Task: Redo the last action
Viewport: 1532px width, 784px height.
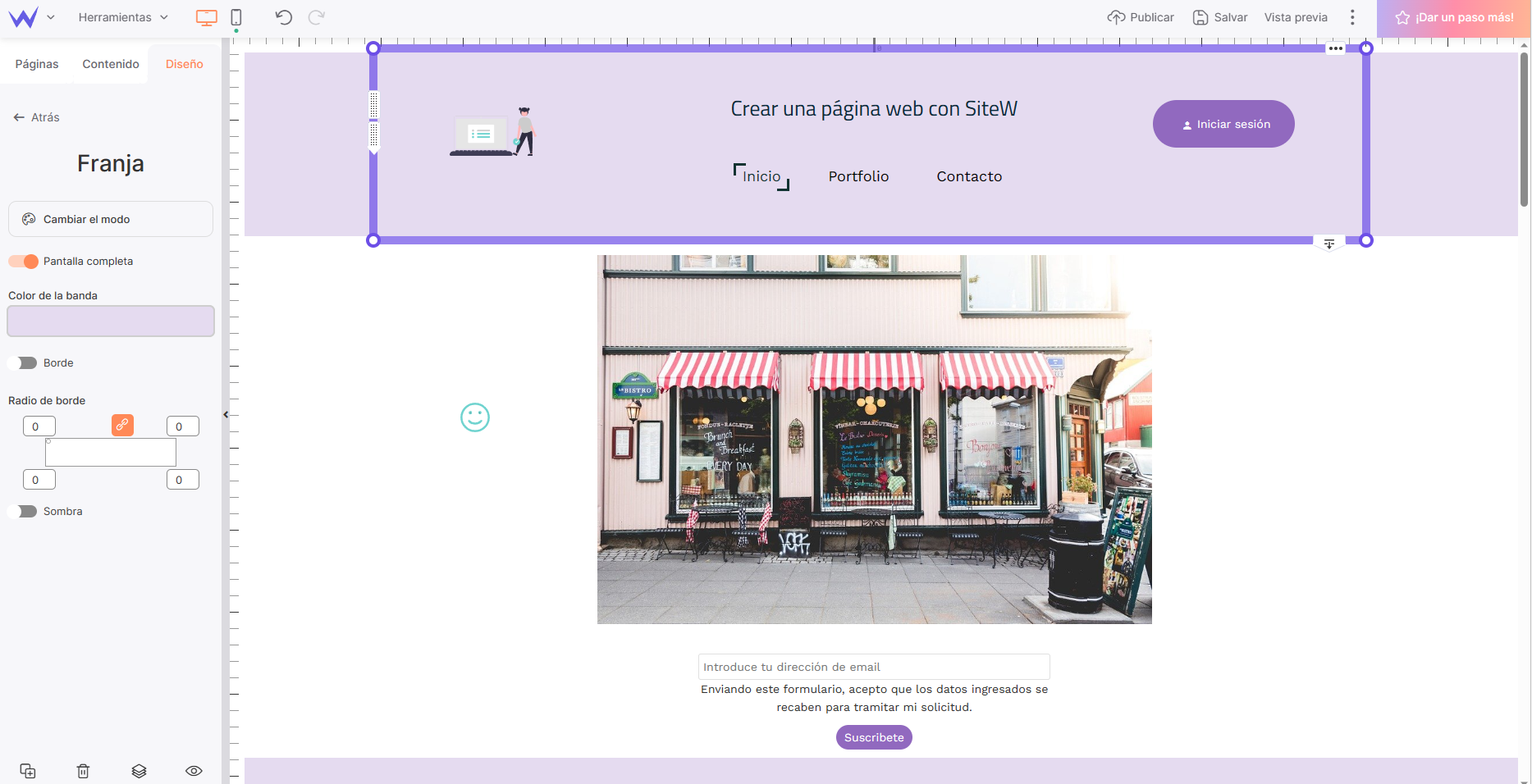Action: pyautogui.click(x=316, y=17)
